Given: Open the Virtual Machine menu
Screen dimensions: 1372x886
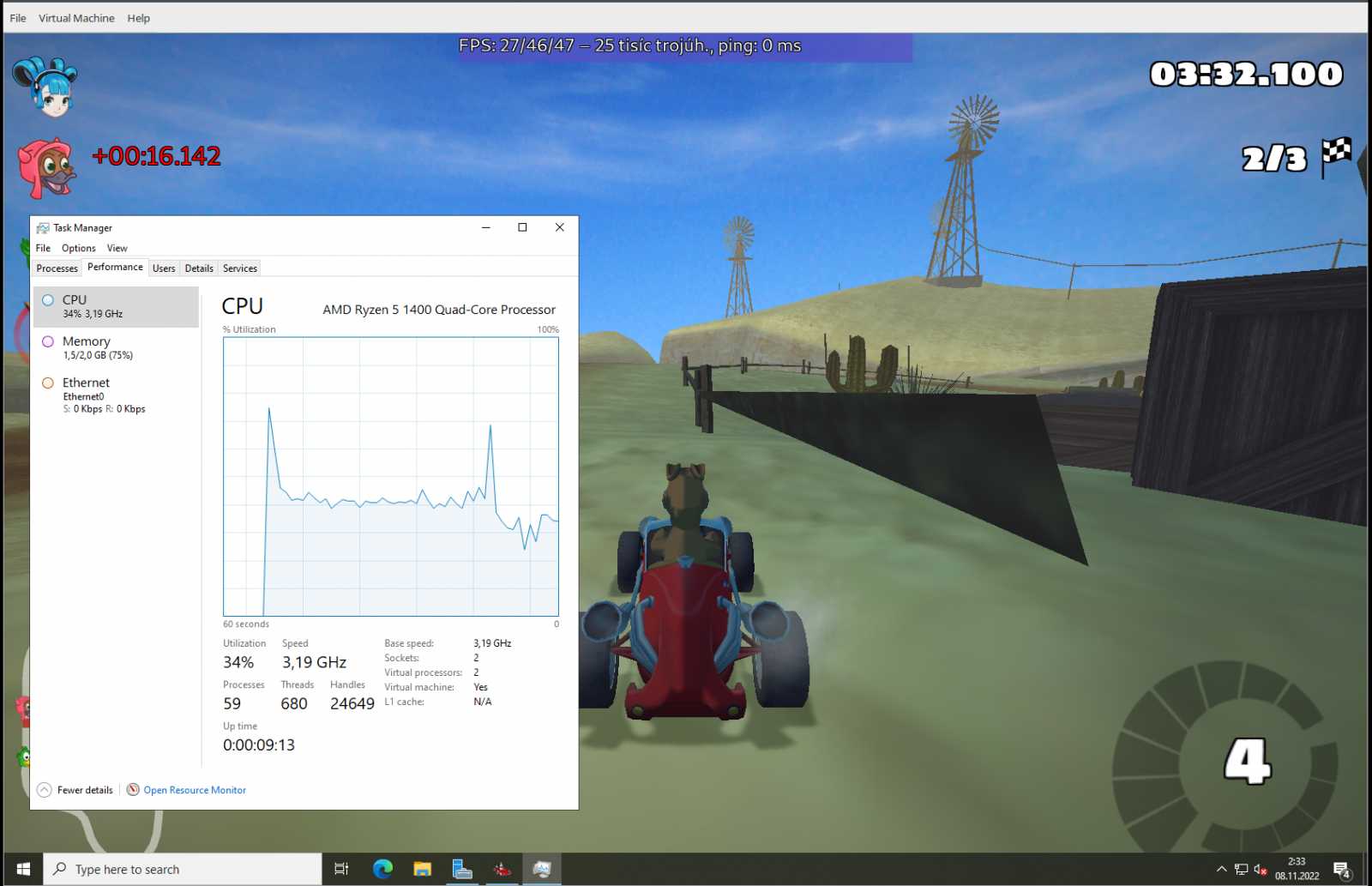Looking at the screenshot, I should tap(76, 18).
